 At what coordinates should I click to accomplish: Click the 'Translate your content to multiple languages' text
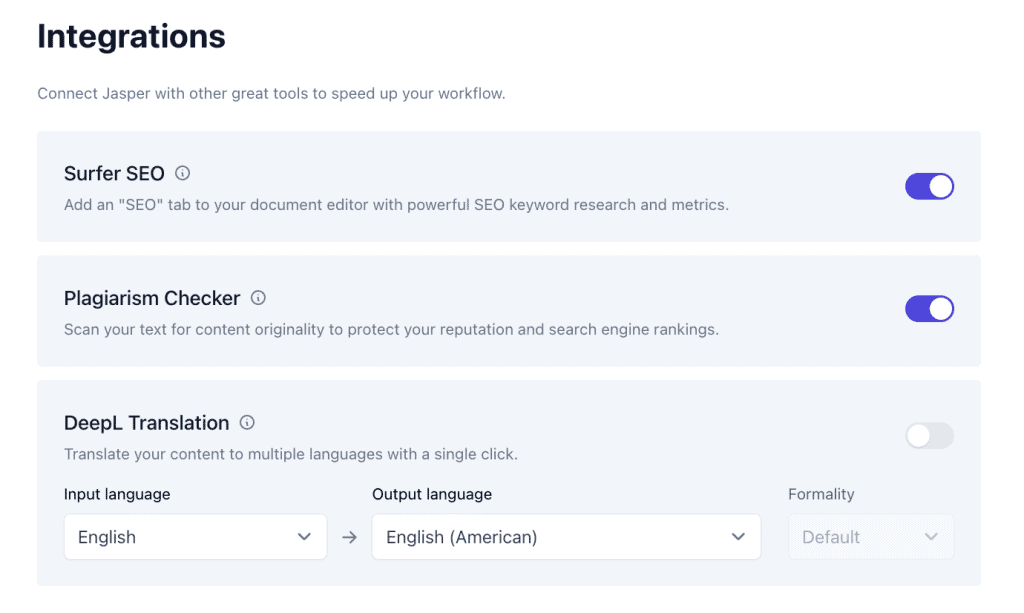(291, 454)
